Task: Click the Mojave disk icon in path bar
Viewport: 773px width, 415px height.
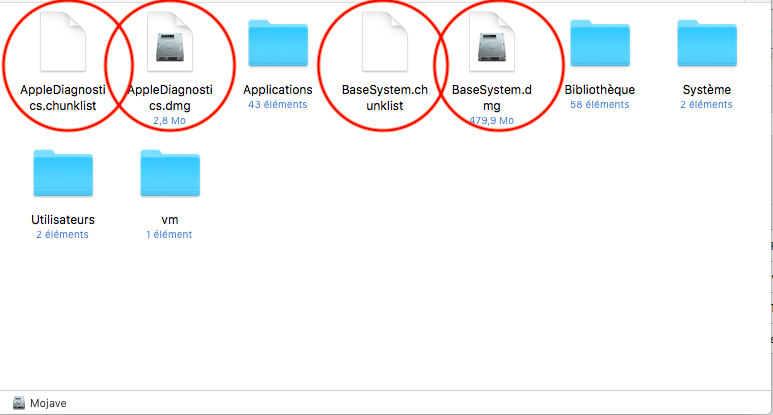Action: (19, 403)
